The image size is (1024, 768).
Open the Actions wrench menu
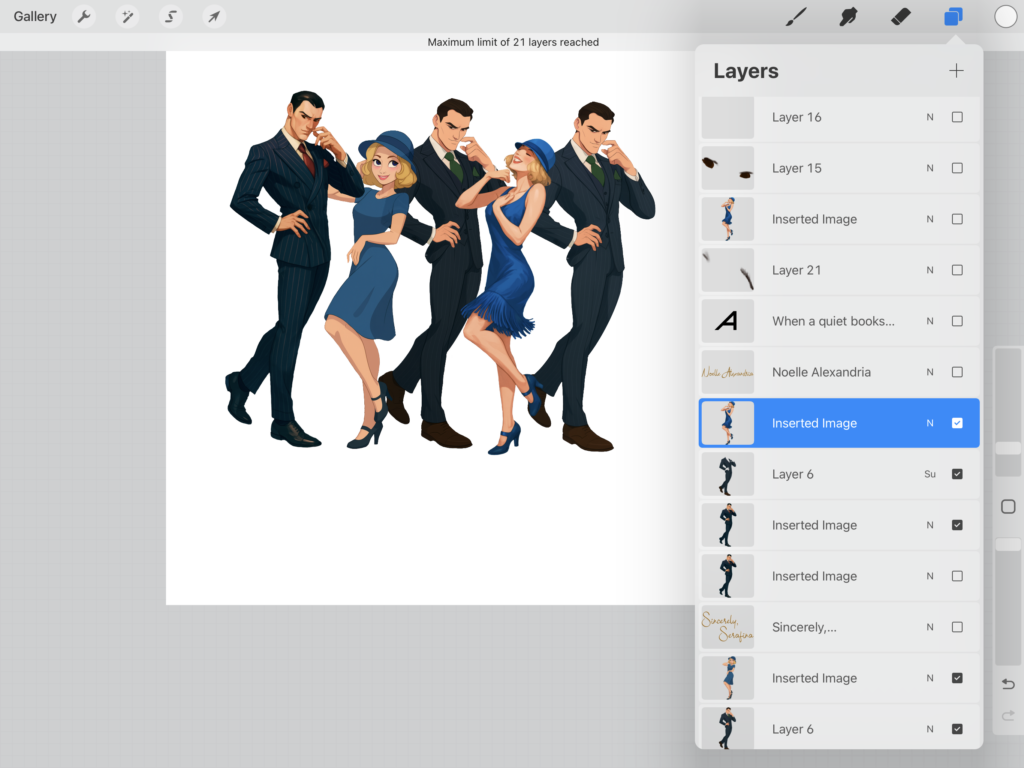85,17
